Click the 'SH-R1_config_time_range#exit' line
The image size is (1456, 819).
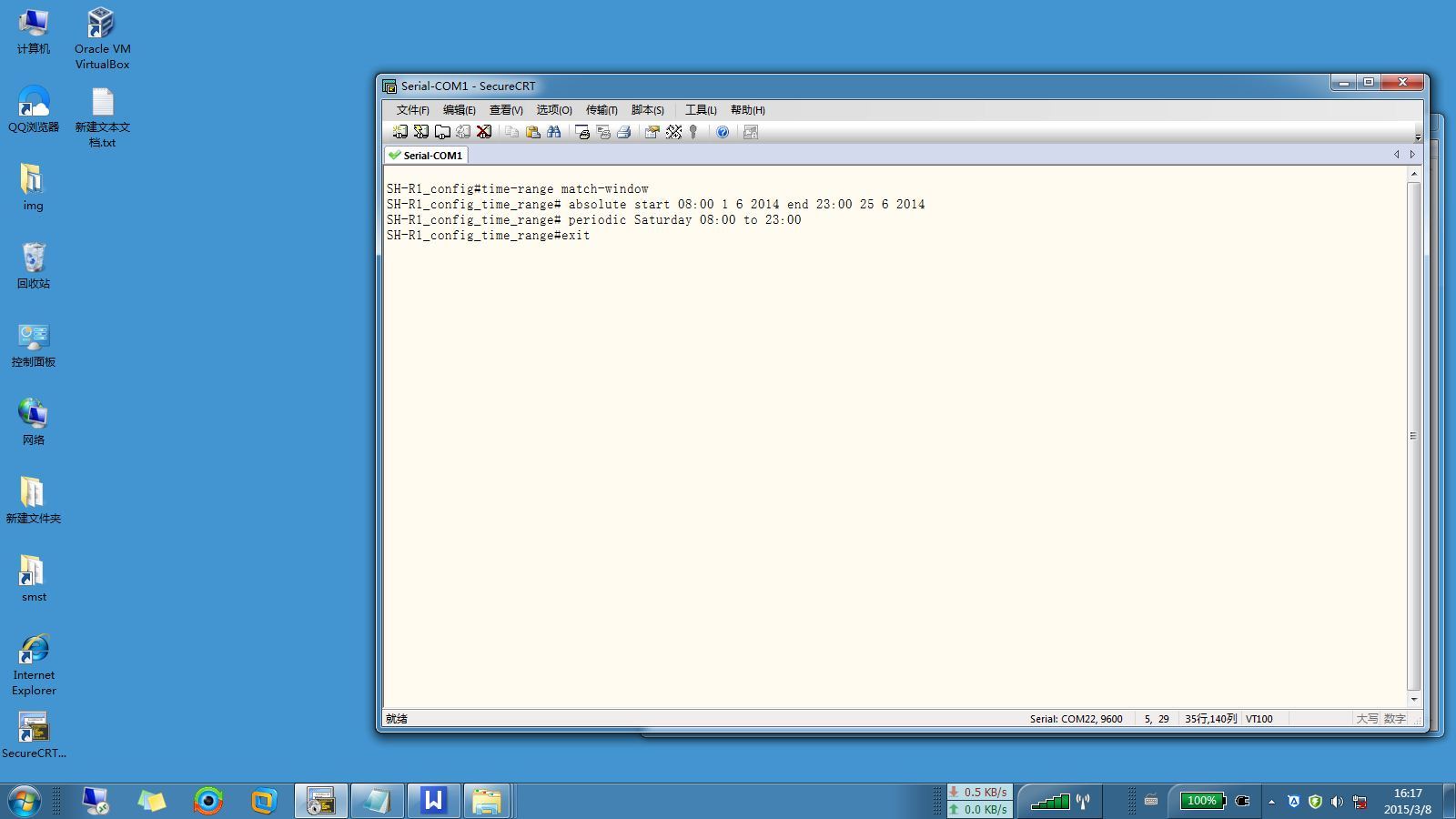coord(488,236)
